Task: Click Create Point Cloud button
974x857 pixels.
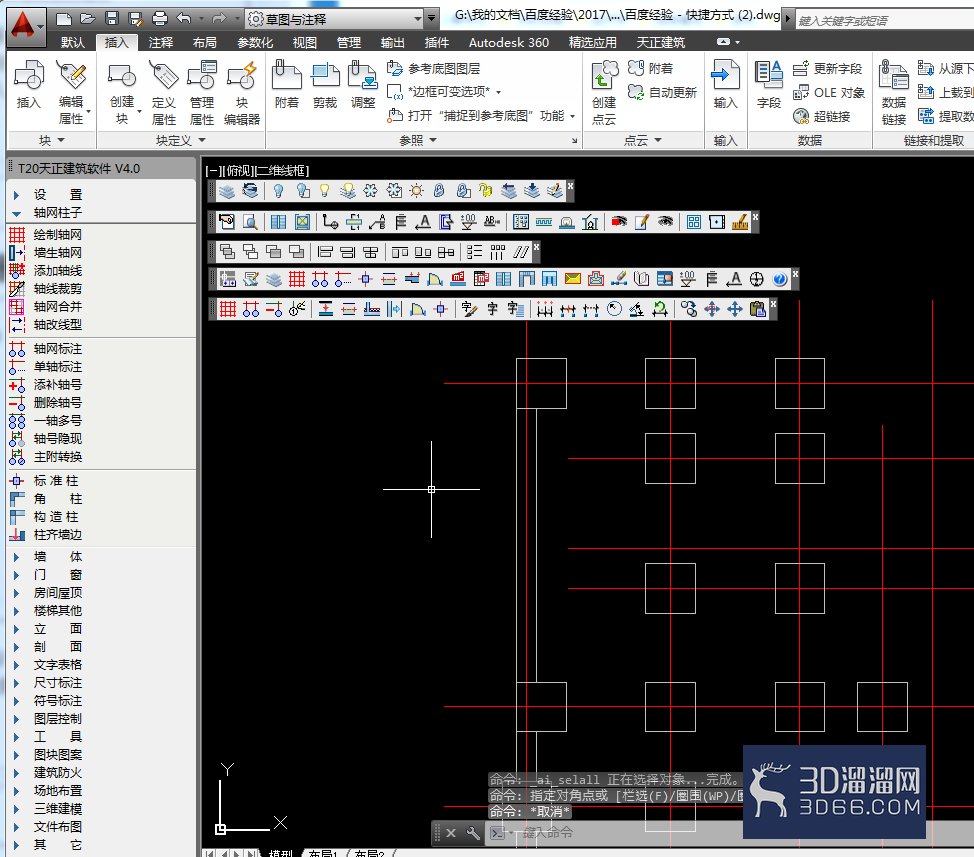Action: [604, 92]
